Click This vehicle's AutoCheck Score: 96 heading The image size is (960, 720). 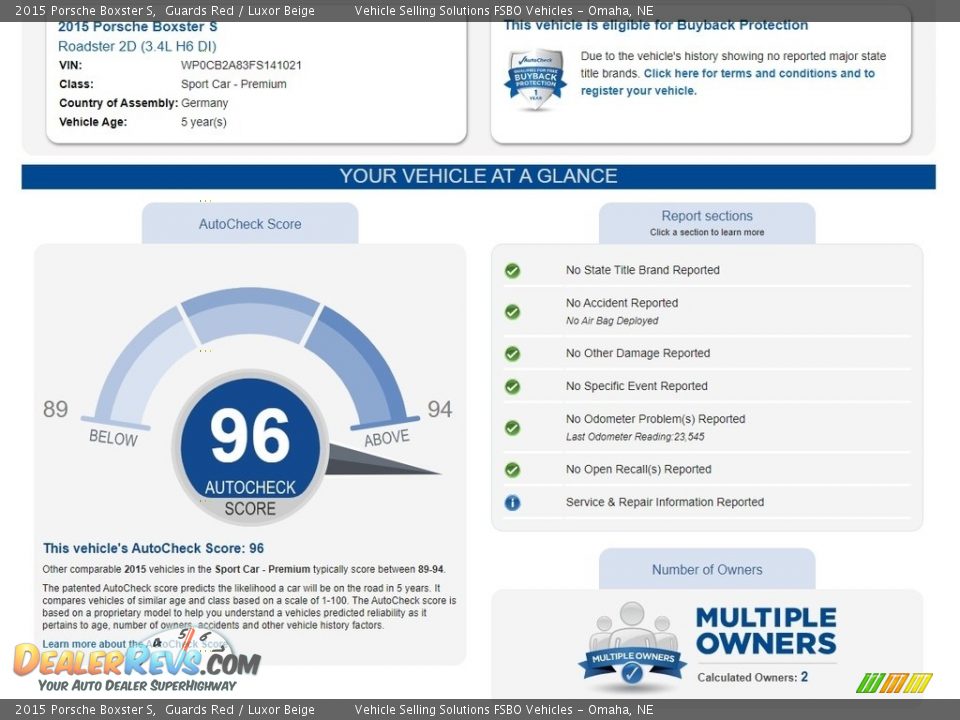click(x=153, y=549)
